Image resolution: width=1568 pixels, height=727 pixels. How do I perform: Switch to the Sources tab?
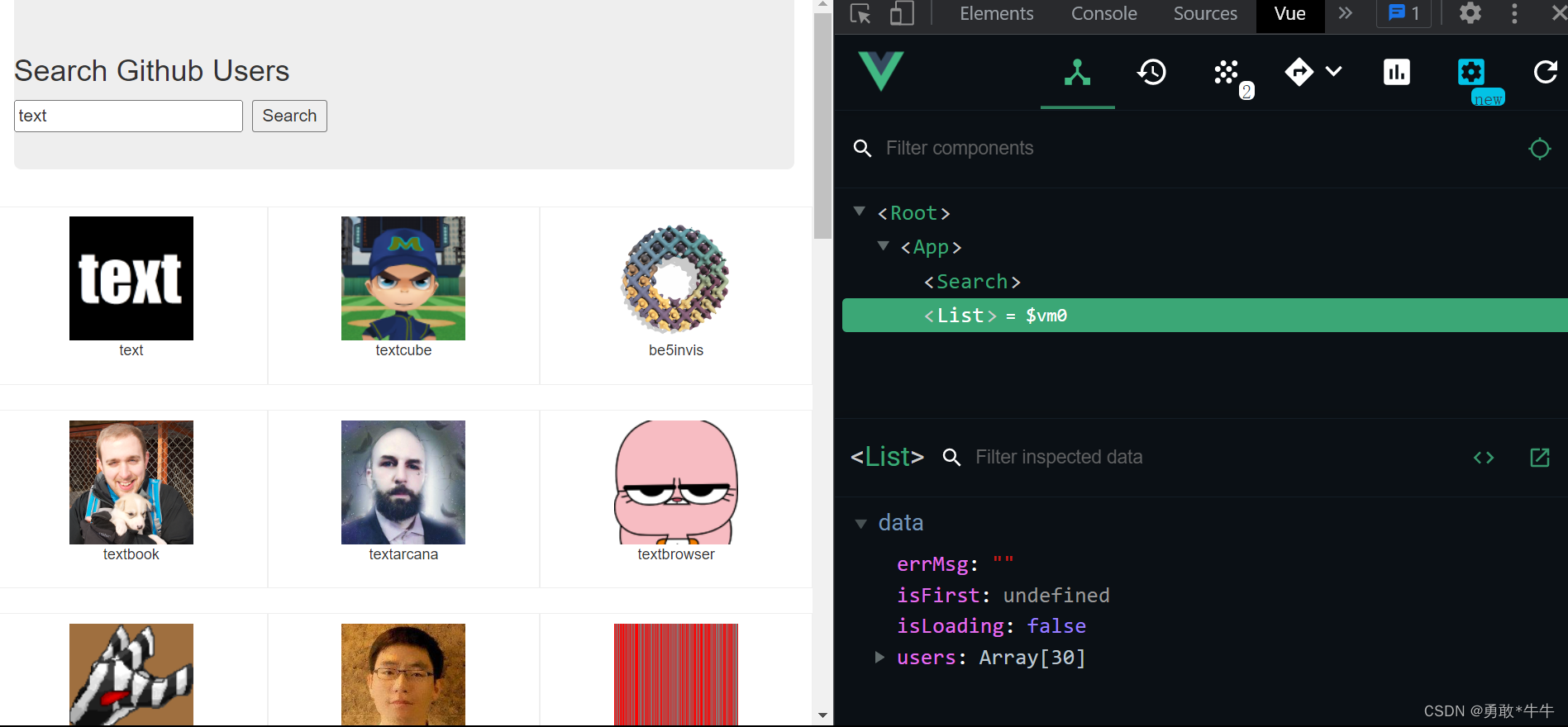[1205, 13]
